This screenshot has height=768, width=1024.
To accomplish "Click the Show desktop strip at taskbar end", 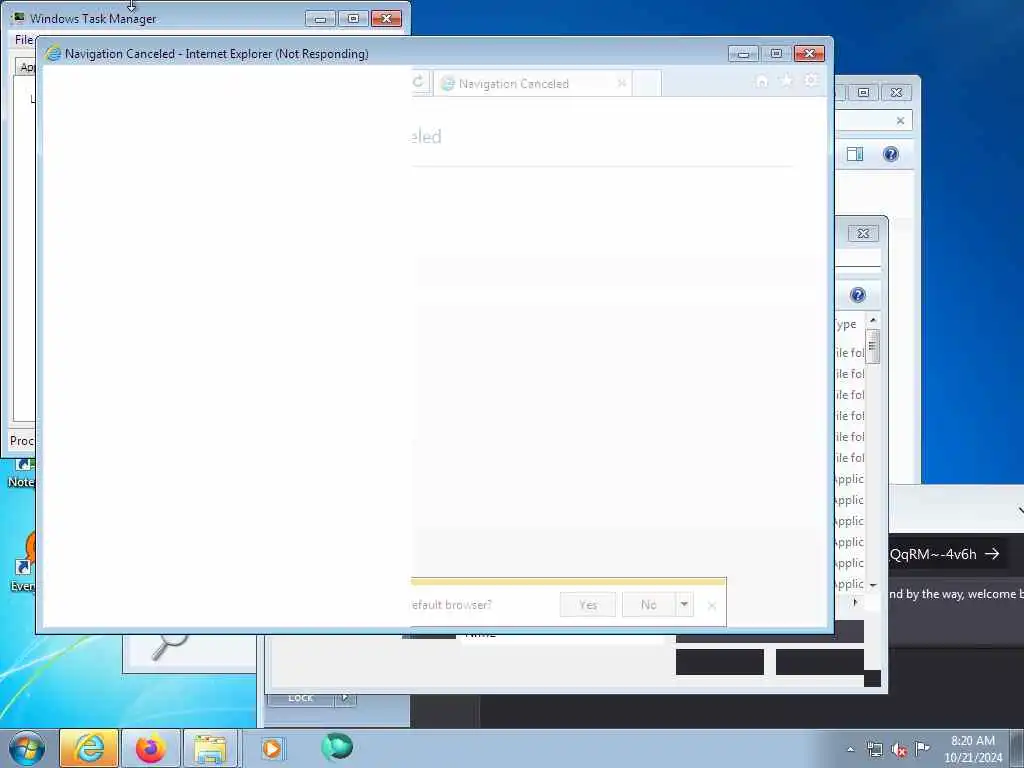I will [1017, 748].
